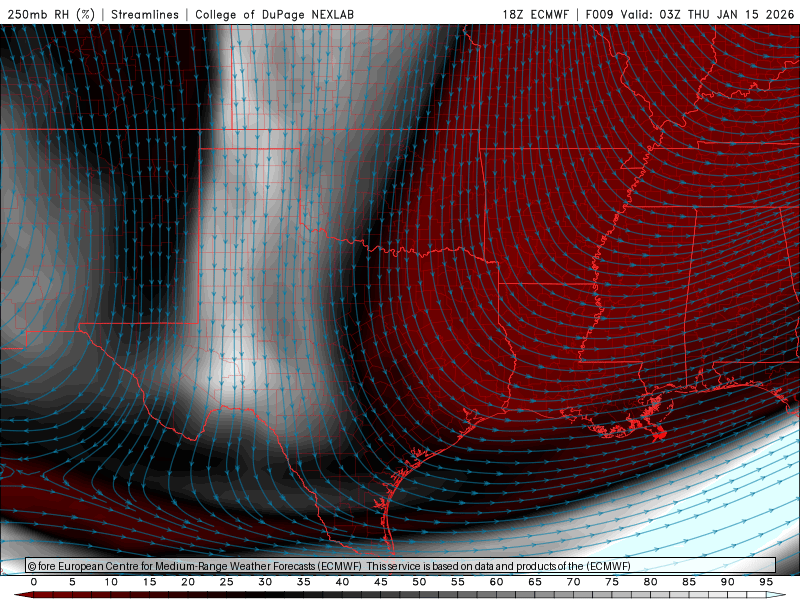Click the '65' color scale label
The image size is (800, 600).
click(535, 582)
